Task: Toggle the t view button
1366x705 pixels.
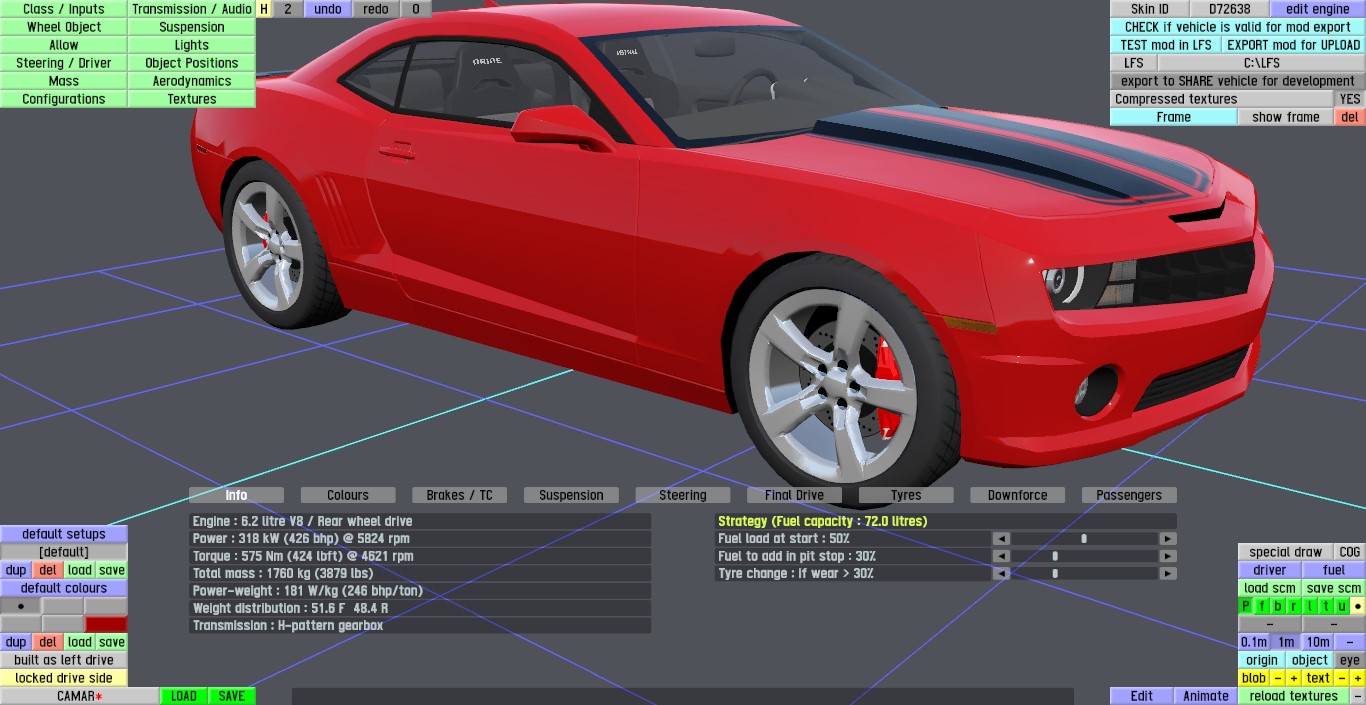Action: coord(1325,606)
